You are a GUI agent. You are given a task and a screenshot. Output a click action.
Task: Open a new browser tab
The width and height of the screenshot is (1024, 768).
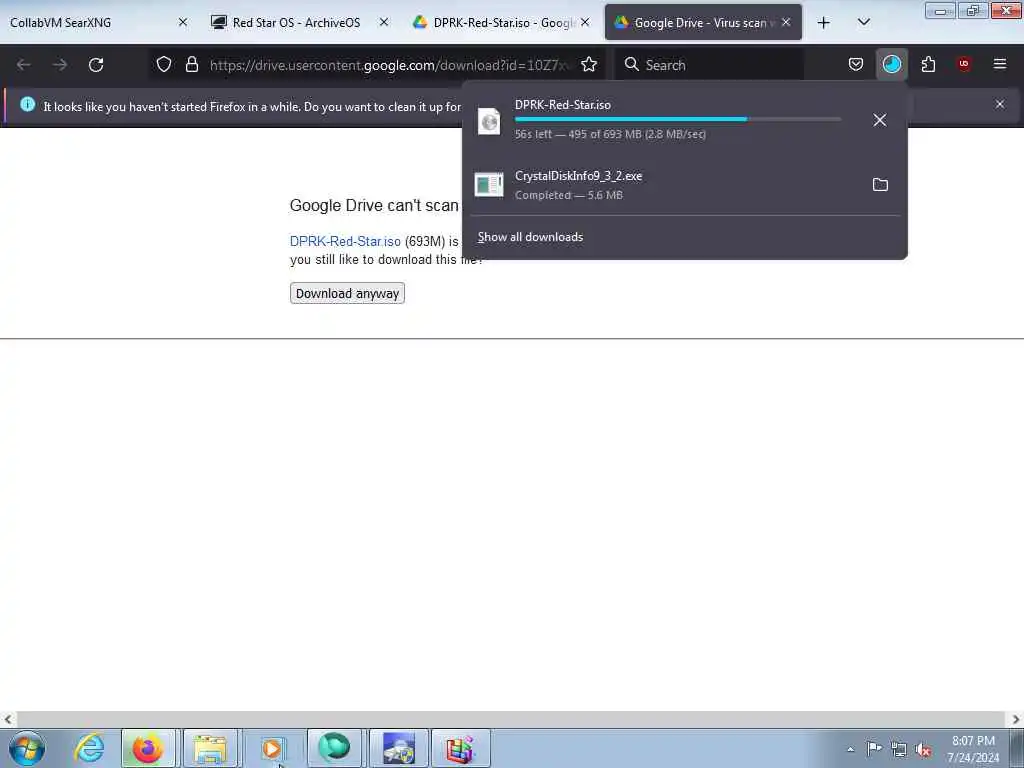(x=824, y=22)
